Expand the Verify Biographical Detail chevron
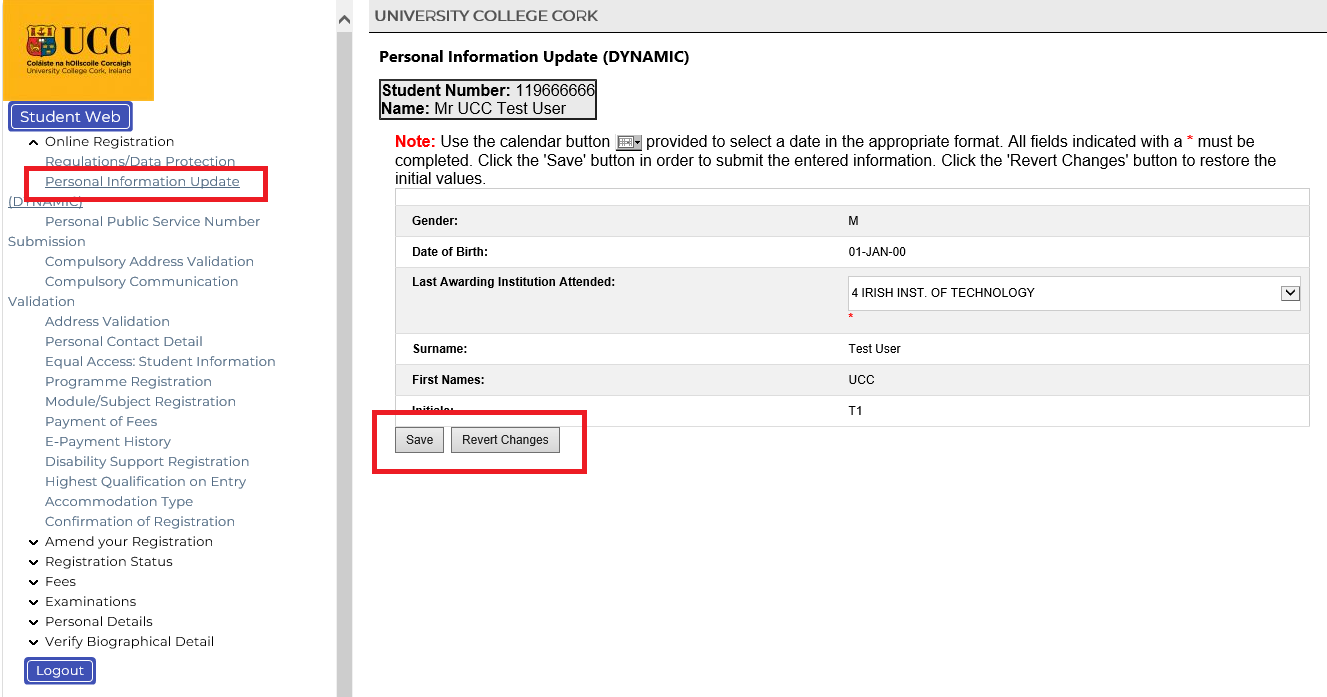The image size is (1327, 697). pyautogui.click(x=34, y=642)
